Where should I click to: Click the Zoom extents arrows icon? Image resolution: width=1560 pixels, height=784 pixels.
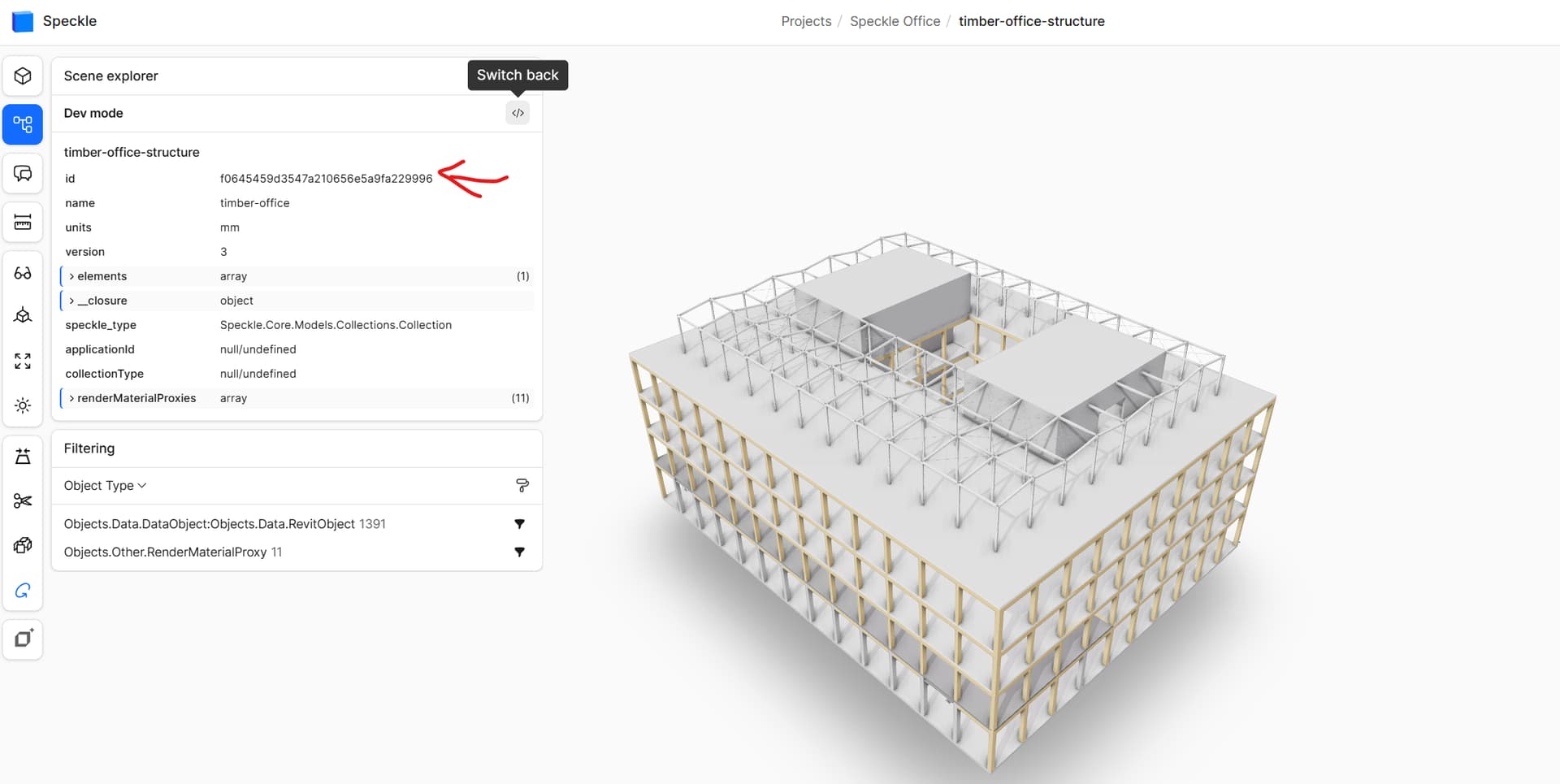tap(23, 361)
